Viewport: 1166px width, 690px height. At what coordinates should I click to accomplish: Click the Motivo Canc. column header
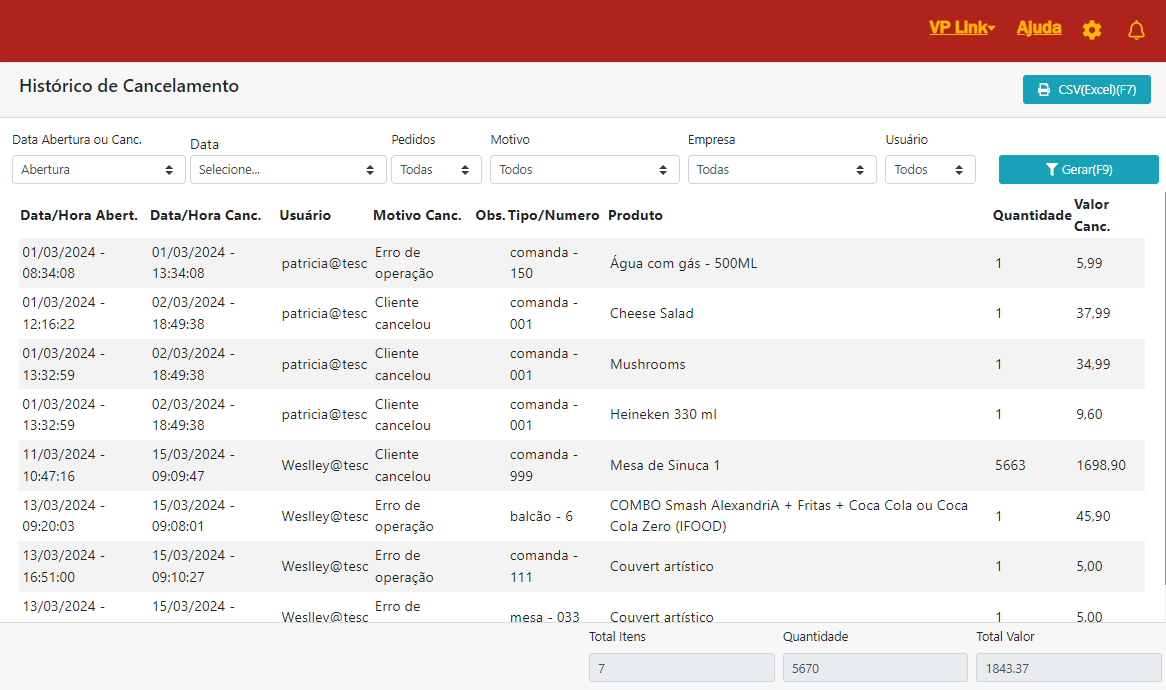tap(417, 215)
